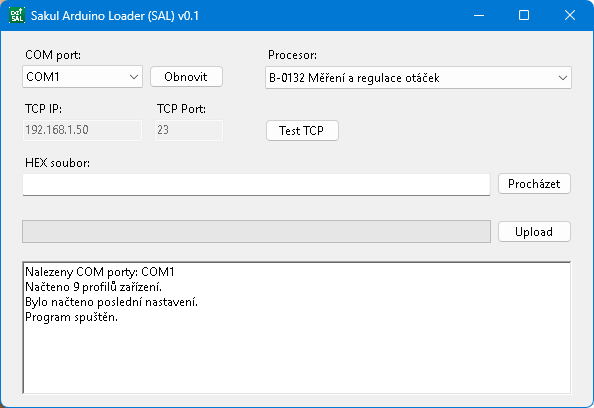Viewport: 594px width, 408px height.
Task: Click log line 'Nalezeny COM porty: COM1'
Action: (x=100, y=272)
